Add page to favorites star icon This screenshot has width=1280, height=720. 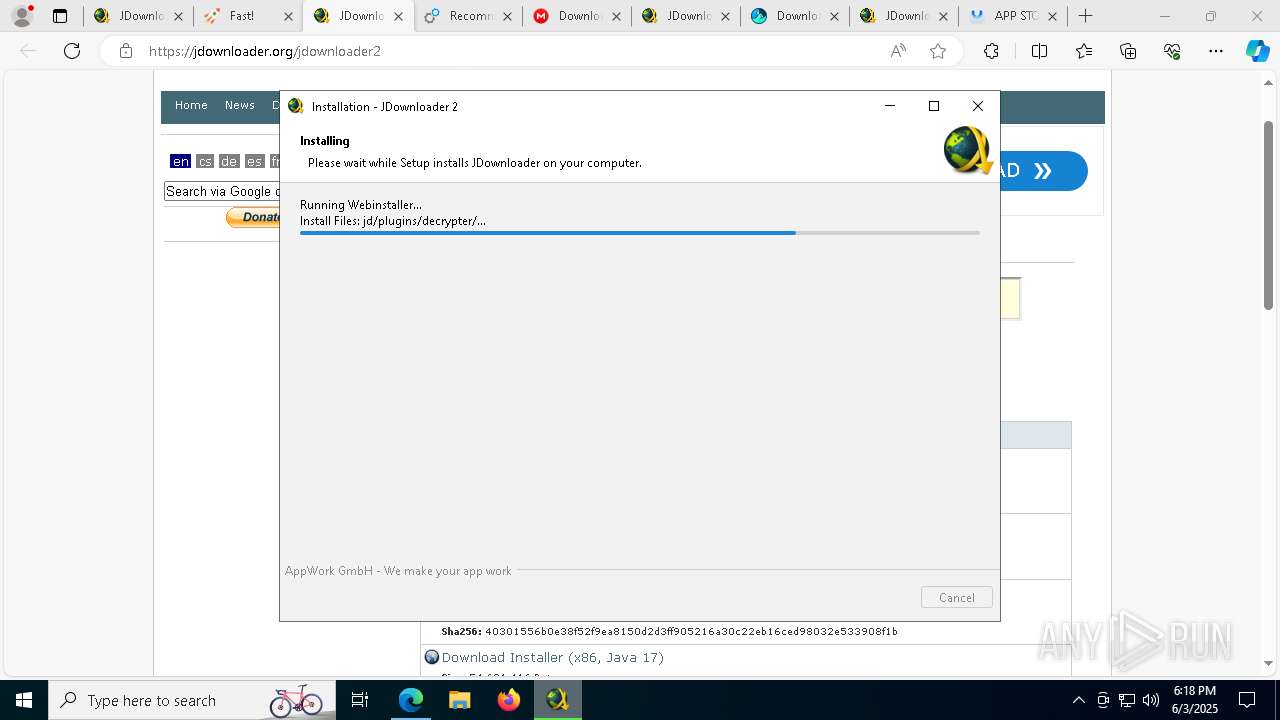pyautogui.click(x=938, y=51)
